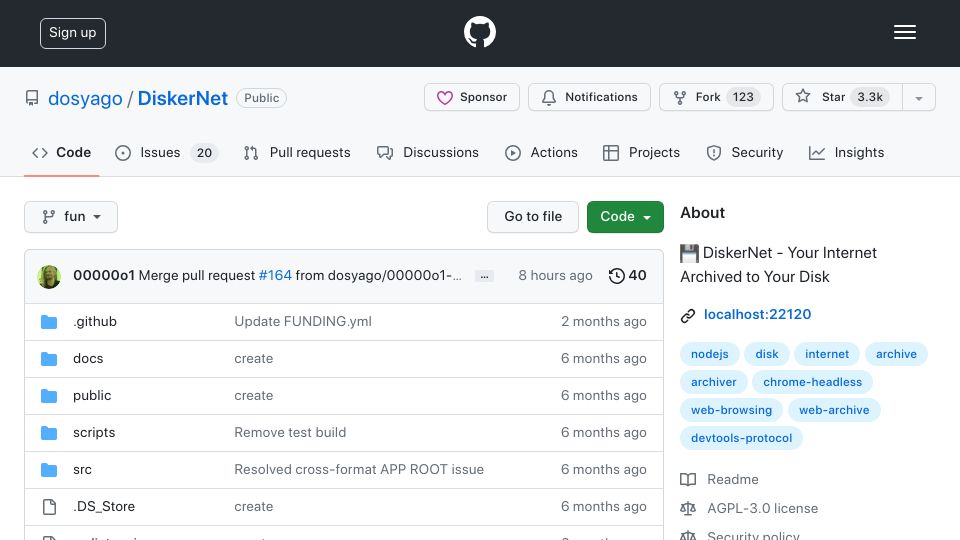The image size is (960, 540).
Task: Click the '8 hours ago' commit timestamp
Action: pyautogui.click(x=555, y=276)
